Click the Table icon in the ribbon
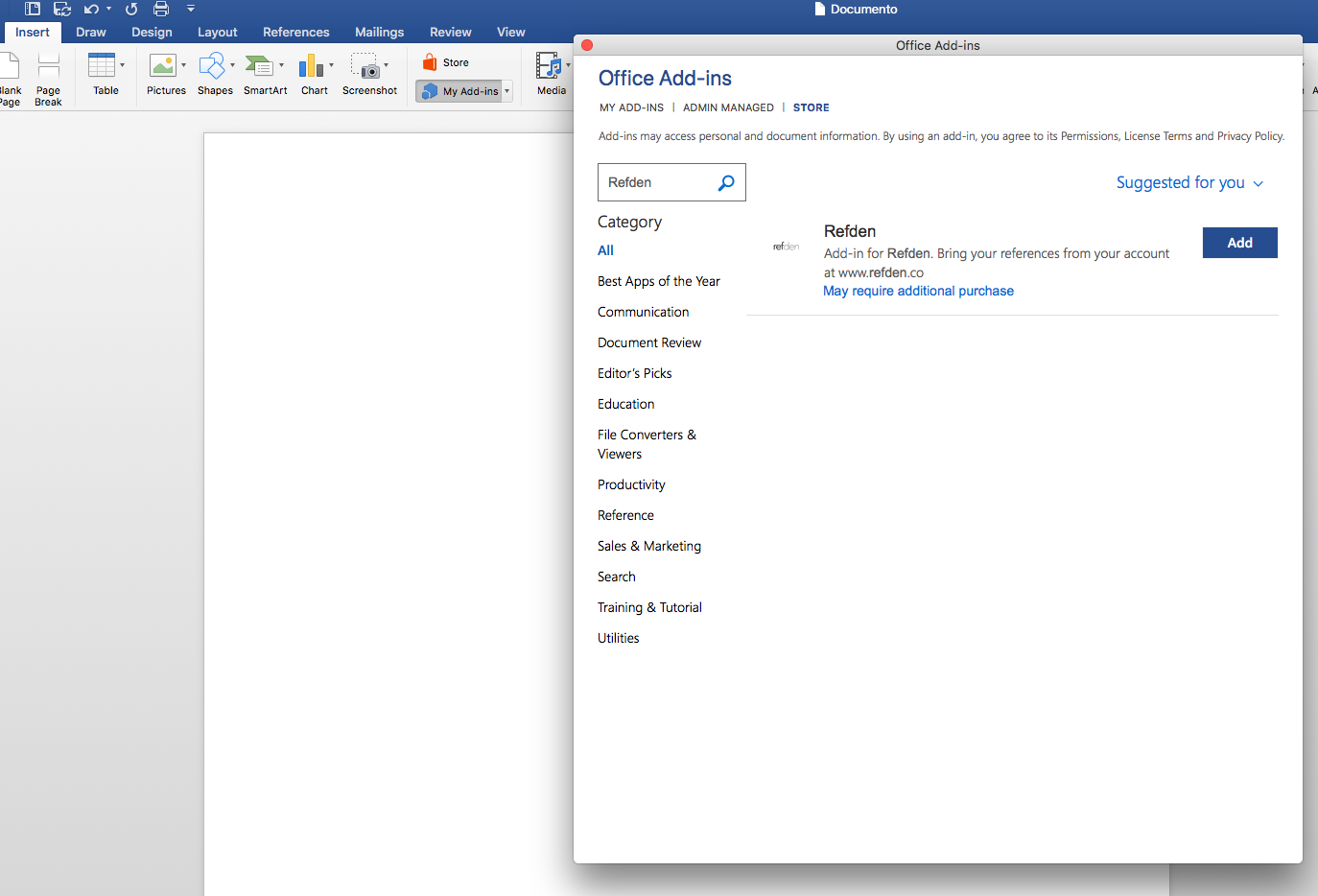The image size is (1318, 896). click(x=101, y=65)
